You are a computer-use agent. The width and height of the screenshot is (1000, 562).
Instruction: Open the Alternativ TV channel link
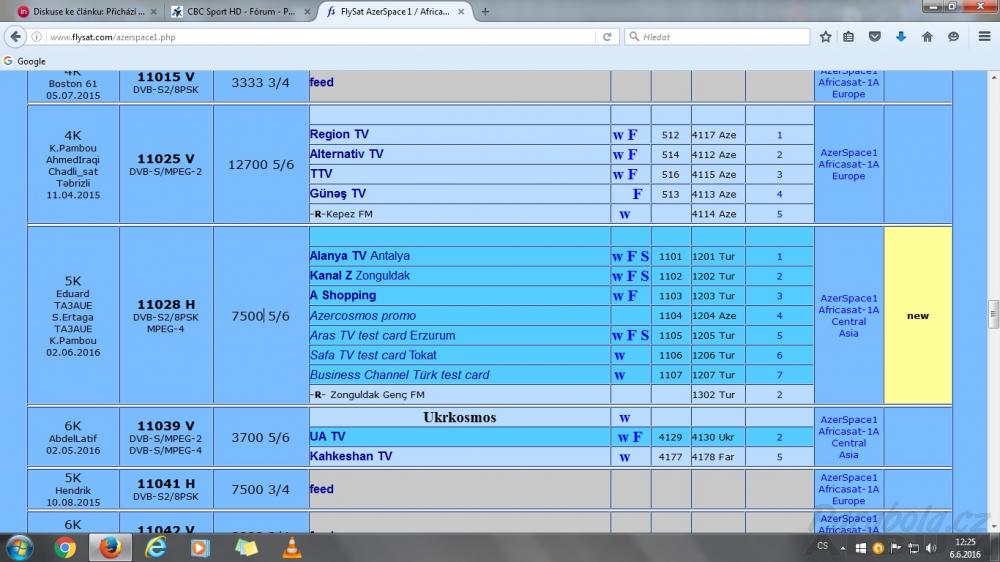(346, 154)
